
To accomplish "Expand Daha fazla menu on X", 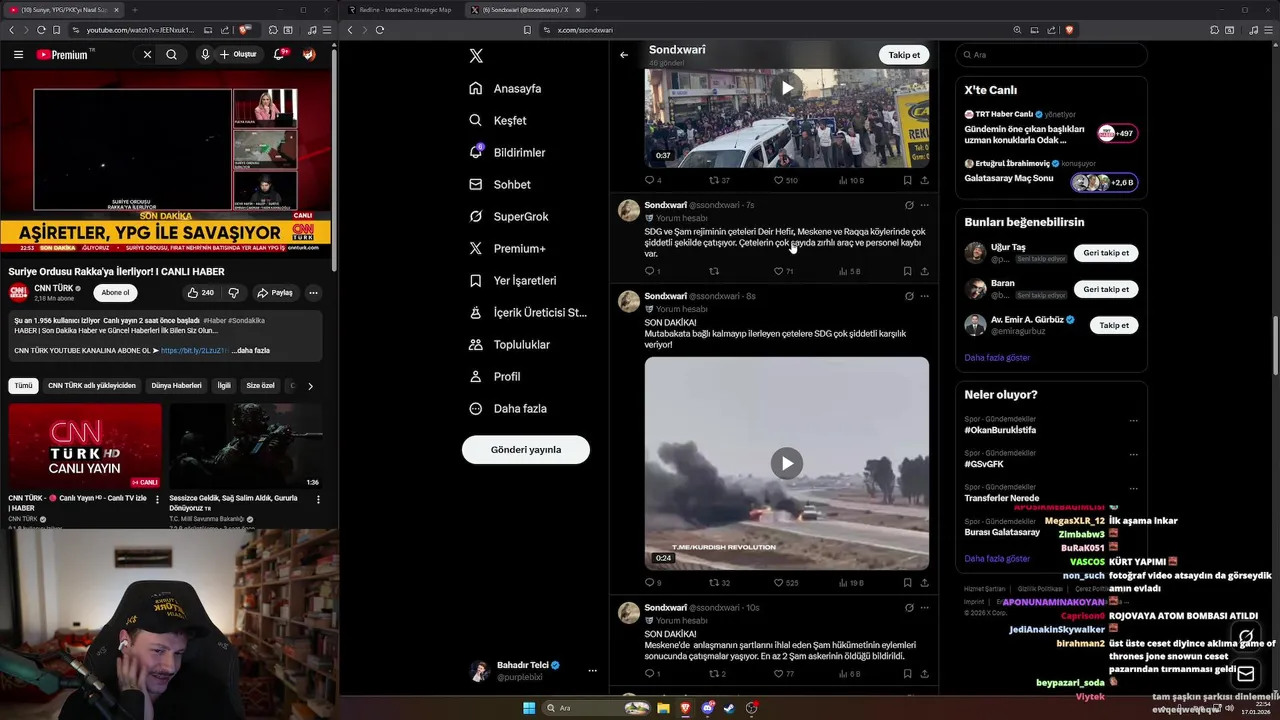I will pyautogui.click(x=507, y=409).
